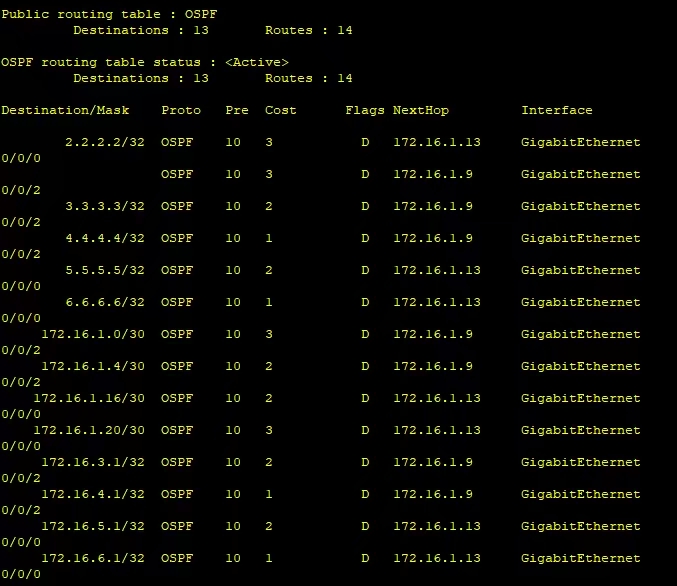The height and width of the screenshot is (586, 677).
Task: Select destination 2.2.2.2/32
Action: [x=105, y=143]
